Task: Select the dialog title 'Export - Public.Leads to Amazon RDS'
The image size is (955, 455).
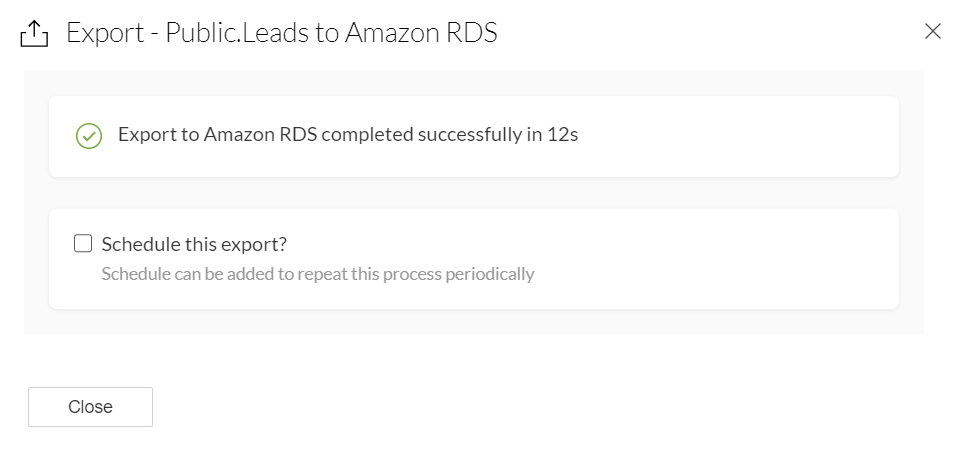Action: click(282, 33)
